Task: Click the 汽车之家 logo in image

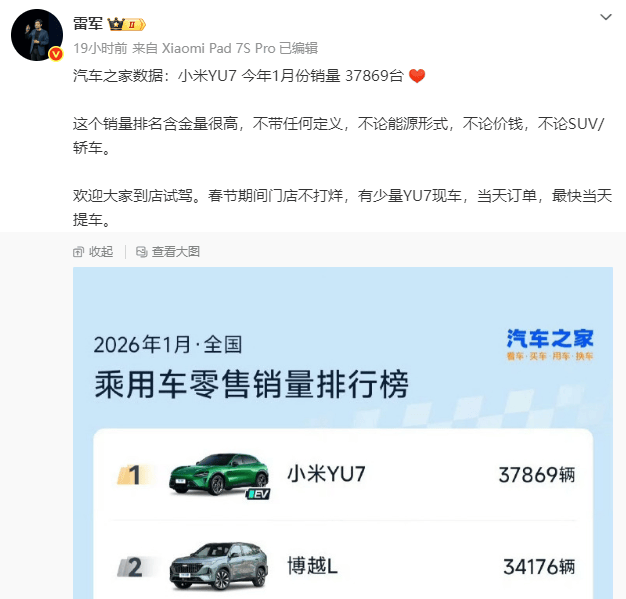Action: click(550, 344)
